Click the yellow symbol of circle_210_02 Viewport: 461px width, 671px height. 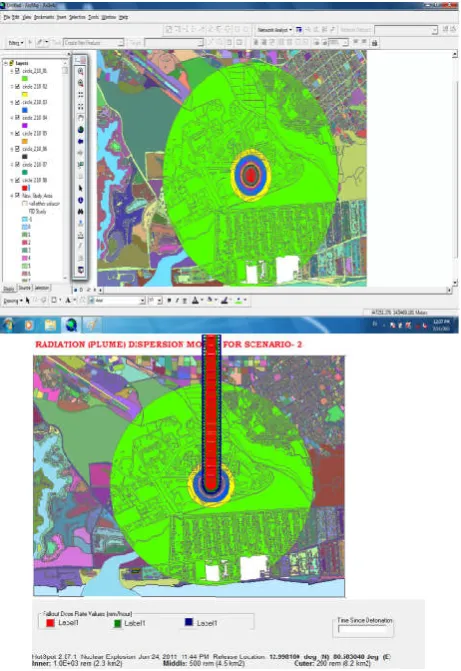[25, 94]
